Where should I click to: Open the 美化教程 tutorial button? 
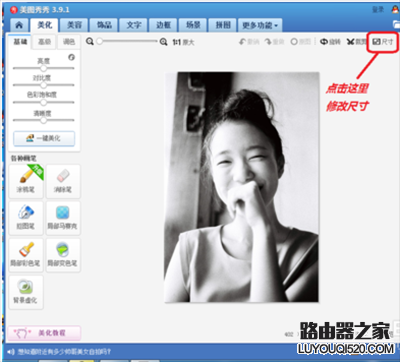coord(44,333)
